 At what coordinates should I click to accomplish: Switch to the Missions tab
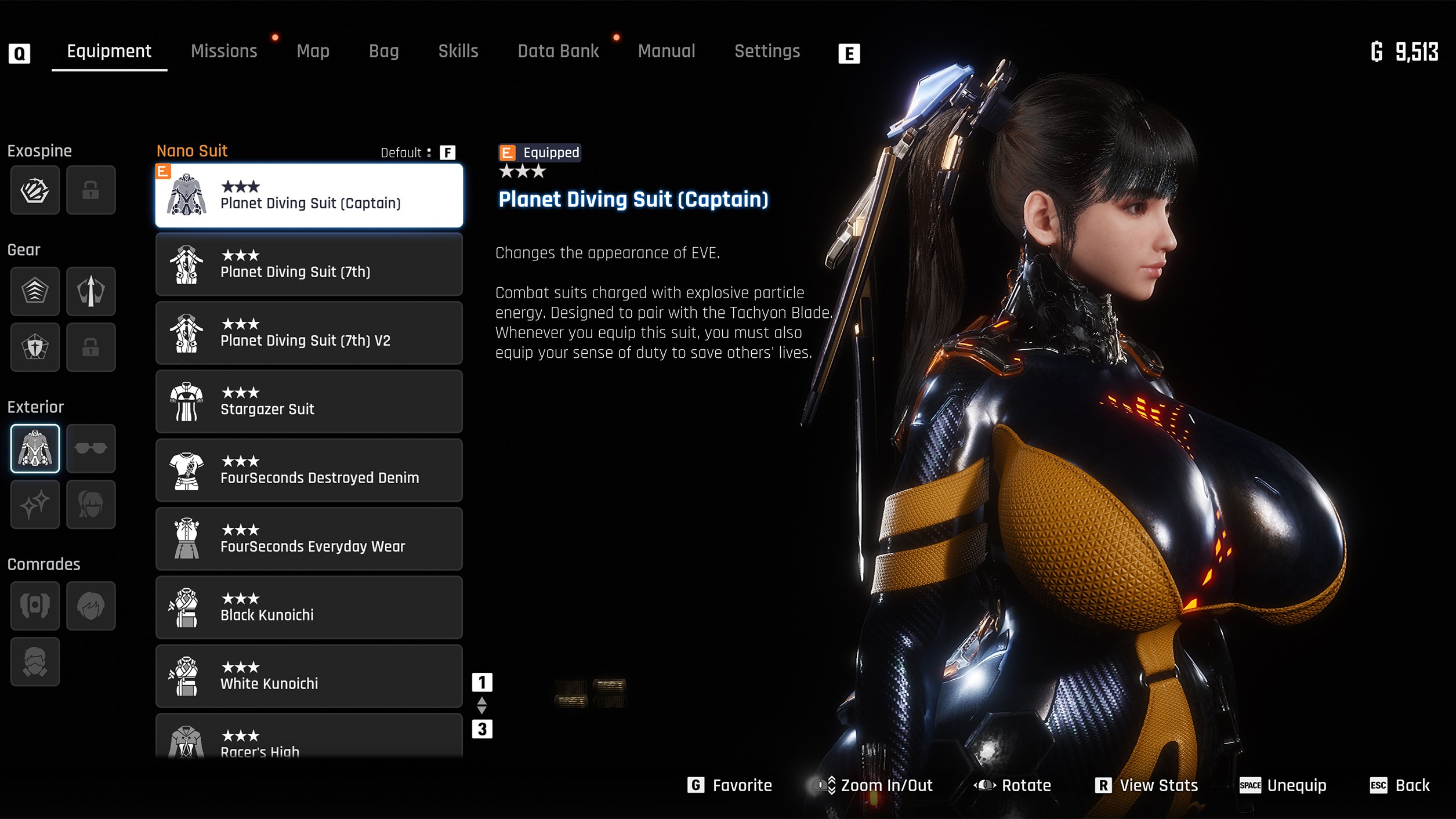pyautogui.click(x=224, y=51)
